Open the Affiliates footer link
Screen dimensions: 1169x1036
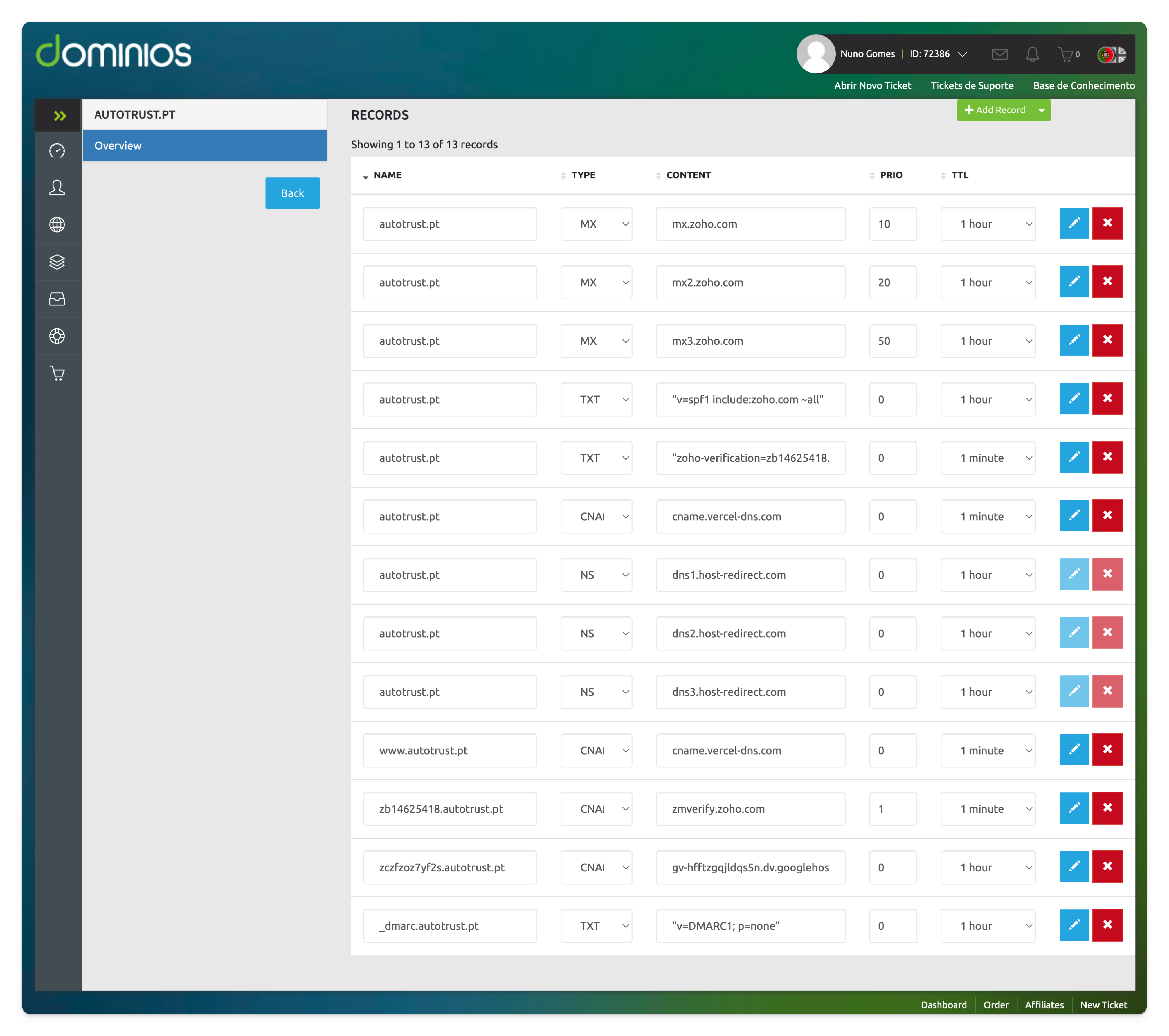point(1044,1005)
